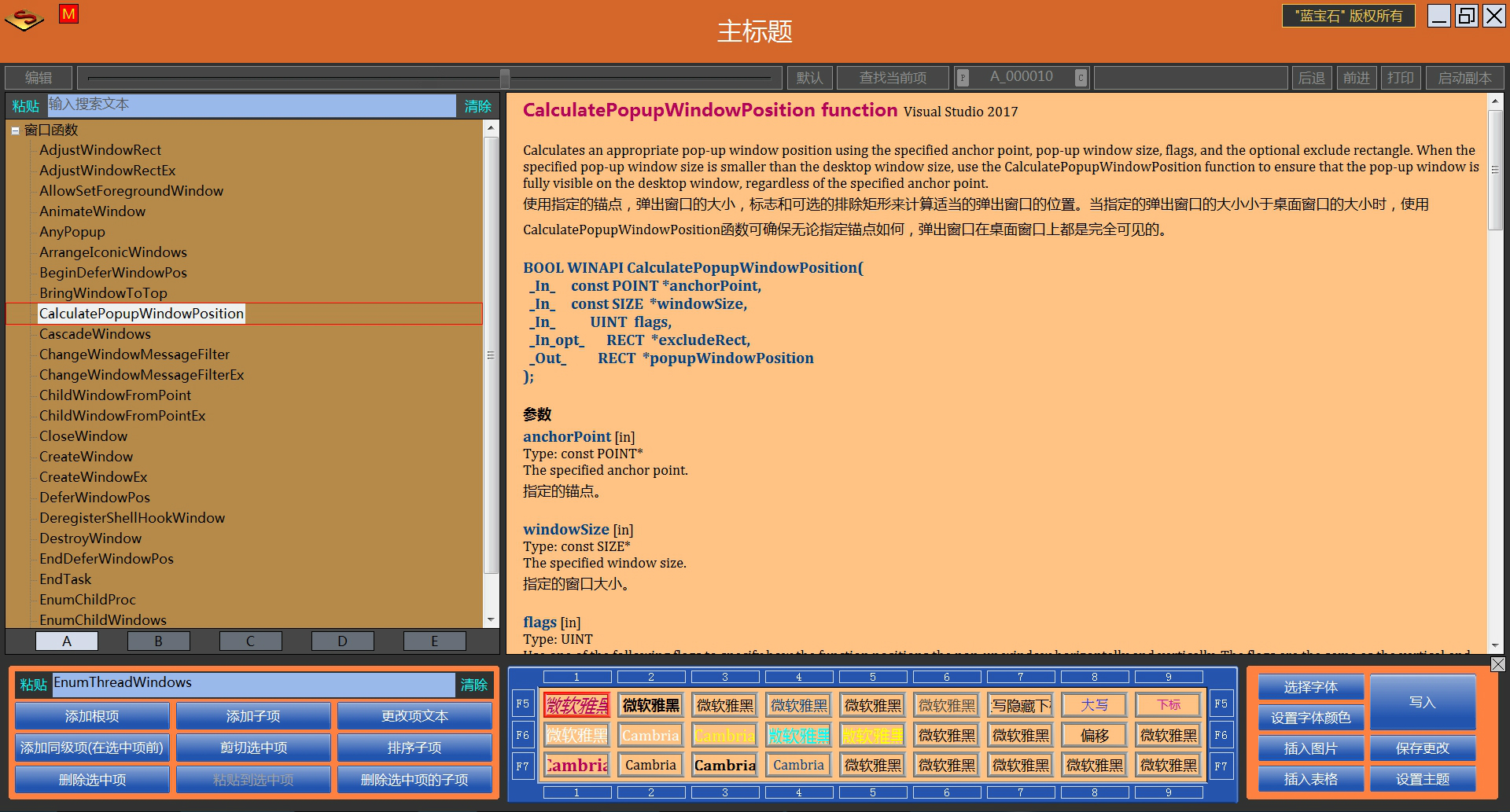This screenshot has width=1510, height=812.
Task: Apply the magenta bold Cambria style preset
Action: pyautogui.click(x=576, y=765)
